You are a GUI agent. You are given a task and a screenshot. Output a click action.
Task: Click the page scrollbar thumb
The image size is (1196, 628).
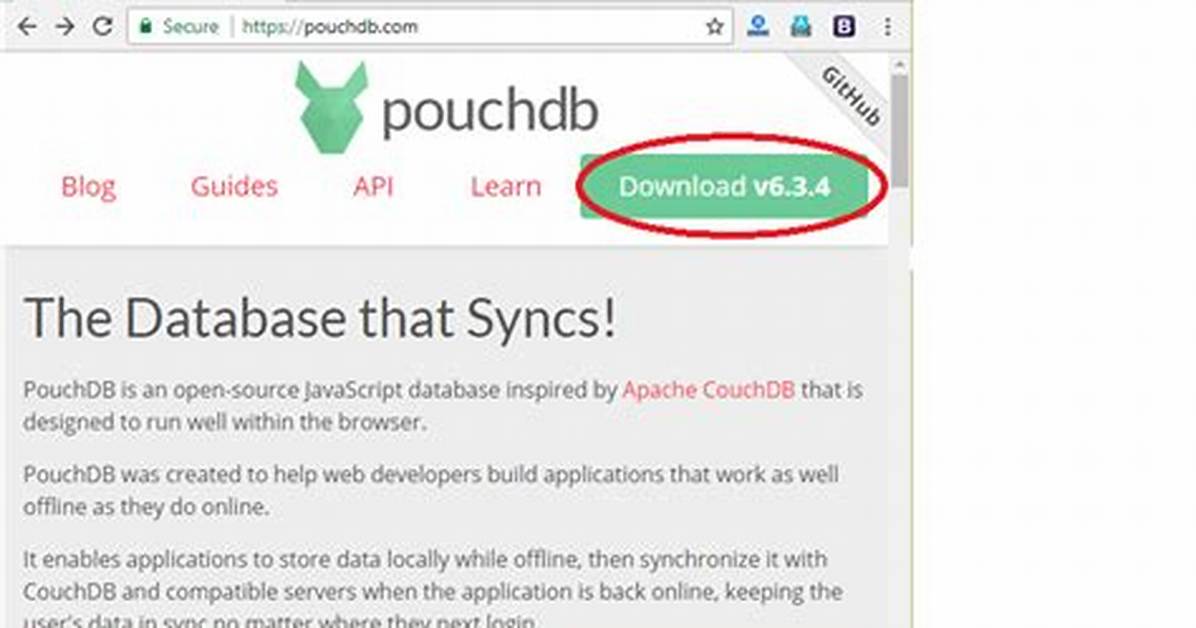tap(899, 130)
